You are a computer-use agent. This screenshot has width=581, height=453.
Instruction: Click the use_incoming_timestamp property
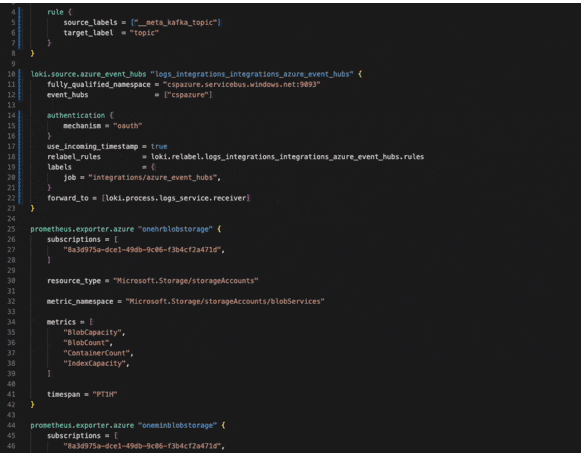(93, 147)
